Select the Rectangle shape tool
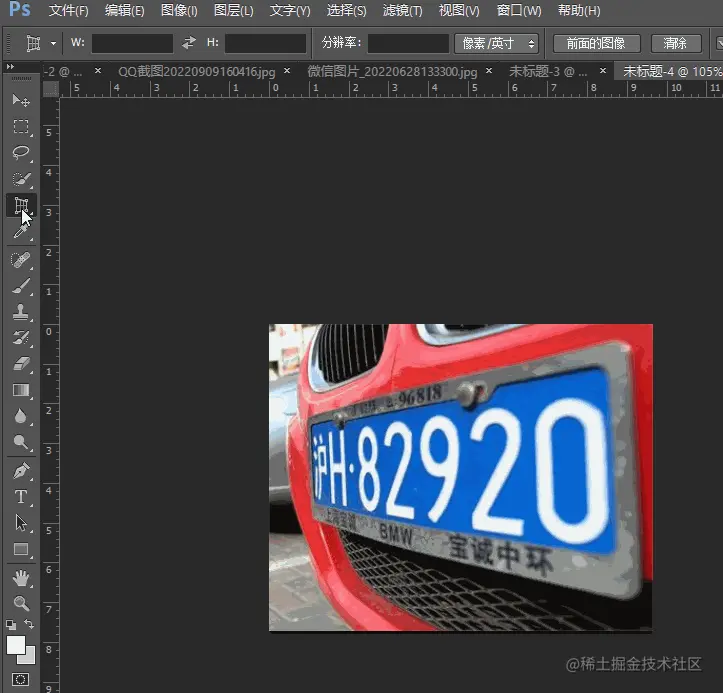 point(21,549)
